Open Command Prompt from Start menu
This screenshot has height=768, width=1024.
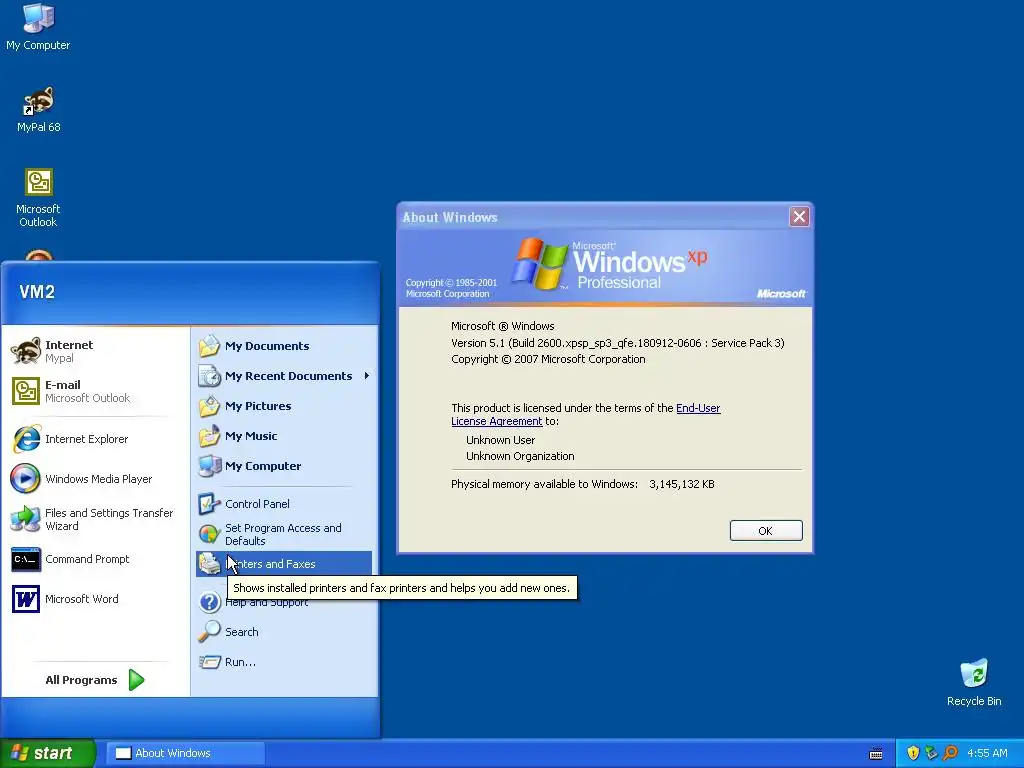coord(95,559)
